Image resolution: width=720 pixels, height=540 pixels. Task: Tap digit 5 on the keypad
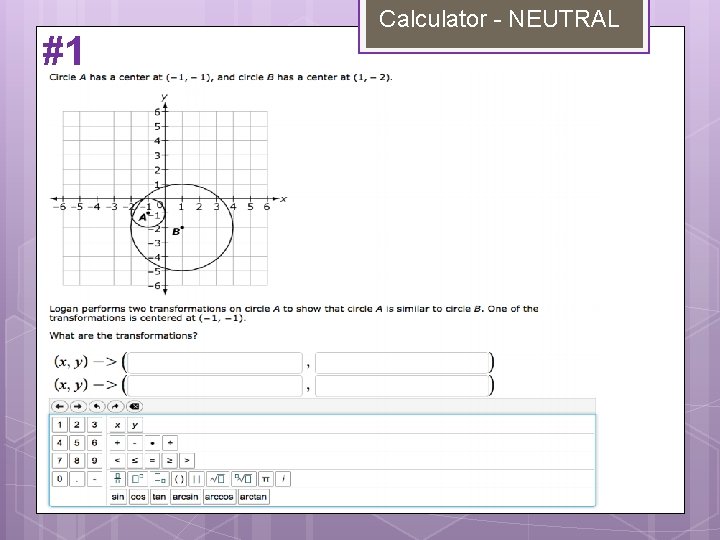pyautogui.click(x=77, y=443)
